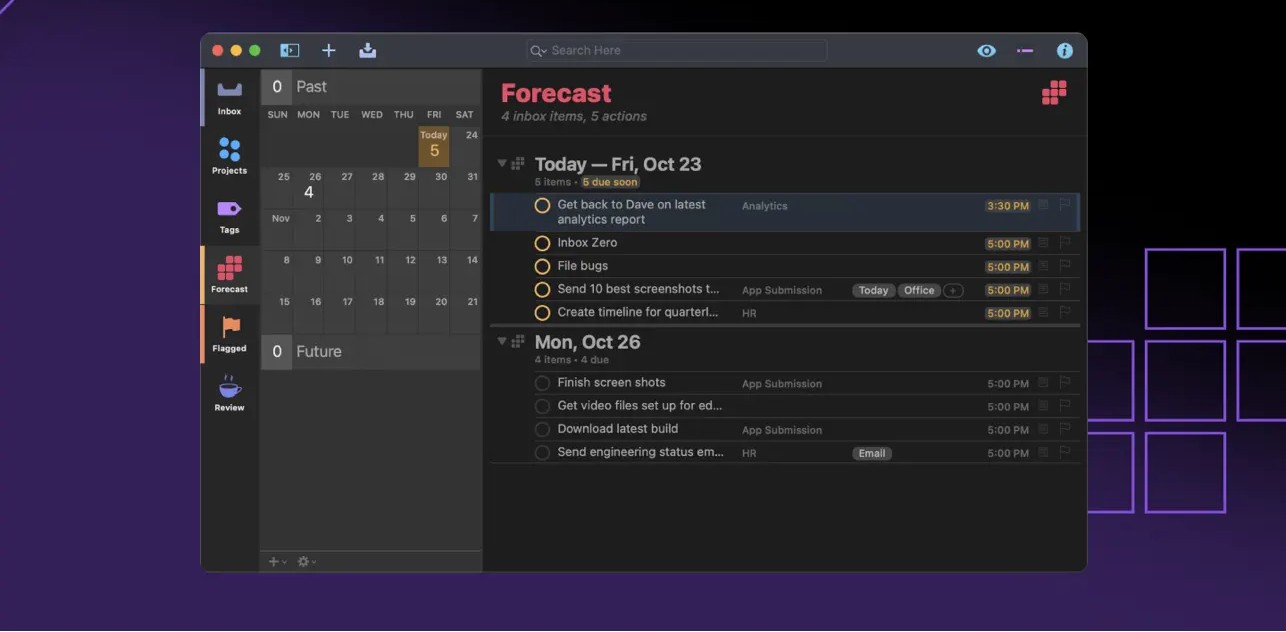This screenshot has width=1286, height=632.
Task: Mark Get back to Dave task complete
Action: pos(542,205)
